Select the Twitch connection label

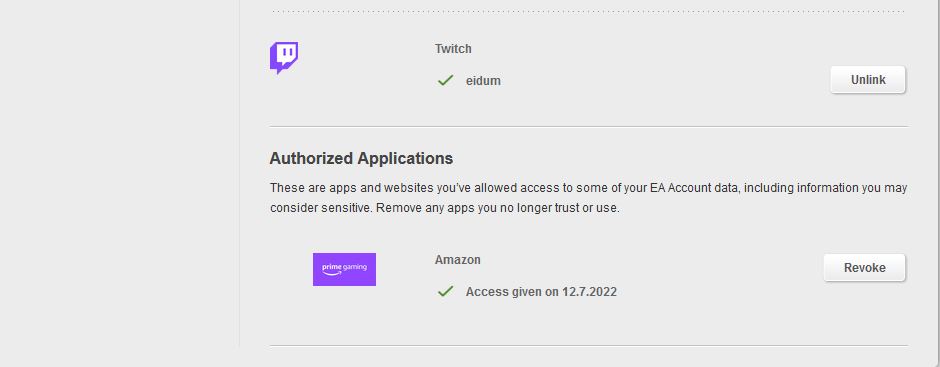(x=453, y=49)
